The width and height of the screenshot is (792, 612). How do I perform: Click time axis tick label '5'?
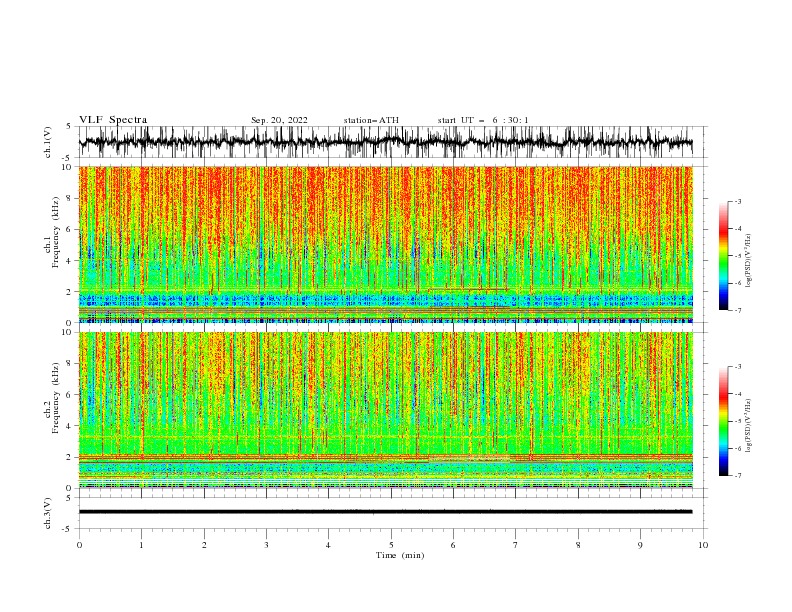pyautogui.click(x=391, y=545)
